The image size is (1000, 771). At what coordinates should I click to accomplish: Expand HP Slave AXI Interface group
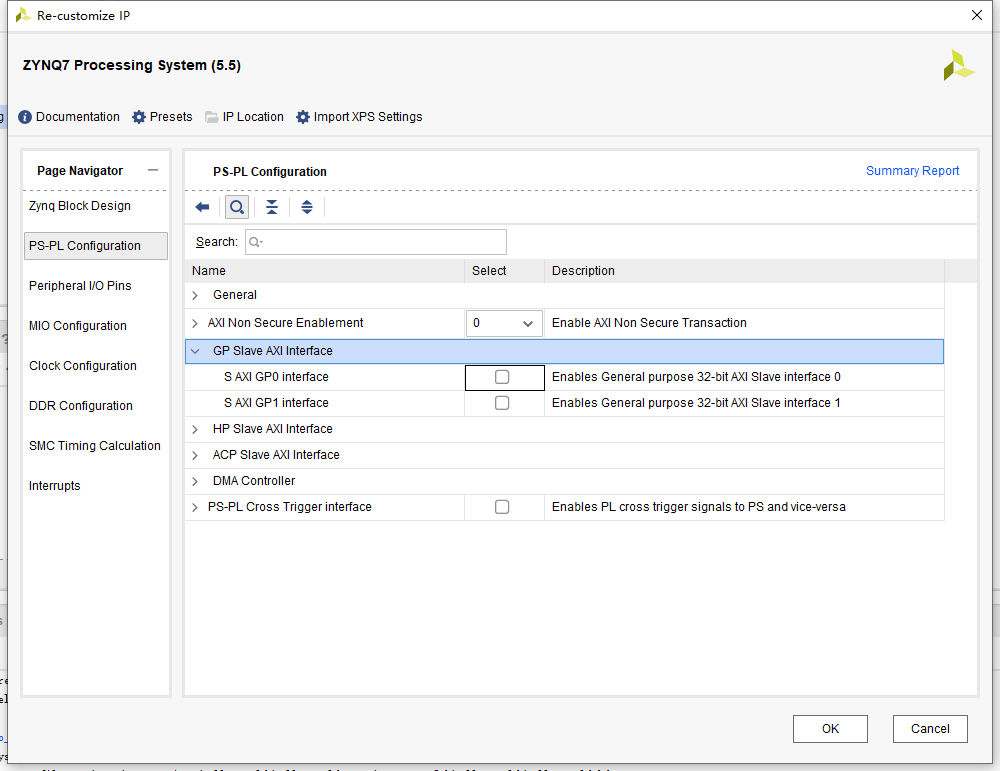pos(195,429)
